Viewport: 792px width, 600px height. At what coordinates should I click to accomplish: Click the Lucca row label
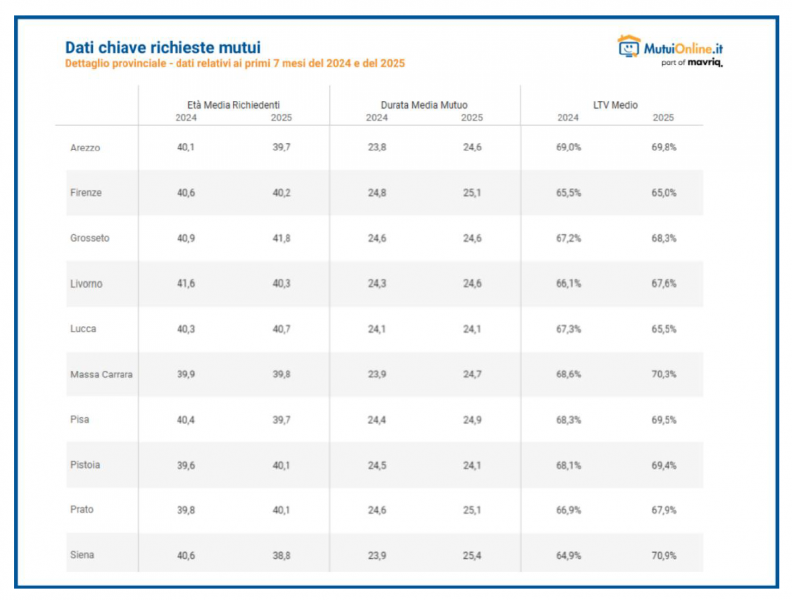click(84, 329)
